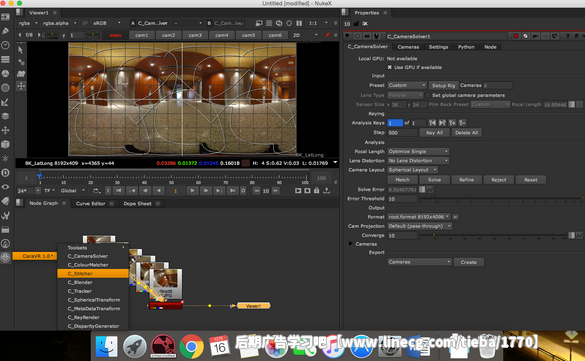
Task: Choose C_SphericalTransform from menu
Action: coord(93,300)
